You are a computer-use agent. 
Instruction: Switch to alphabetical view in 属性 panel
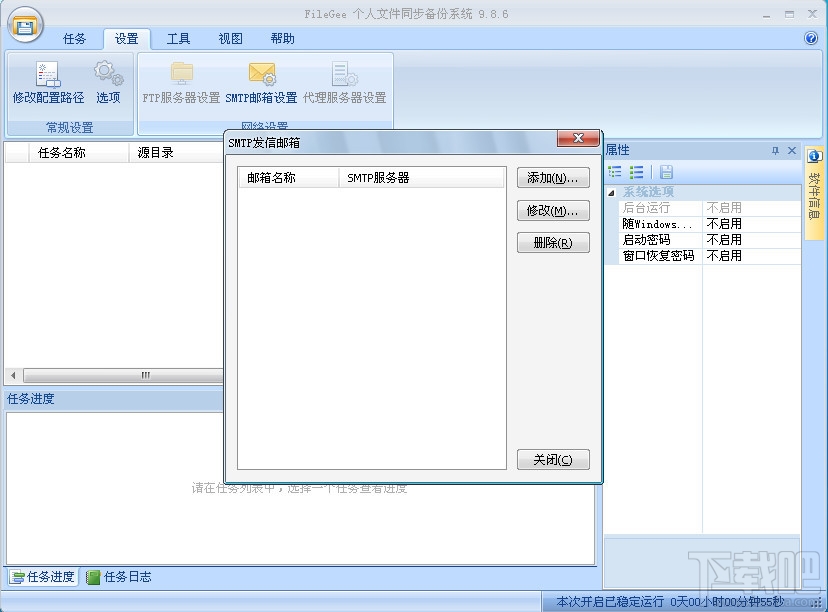point(636,171)
